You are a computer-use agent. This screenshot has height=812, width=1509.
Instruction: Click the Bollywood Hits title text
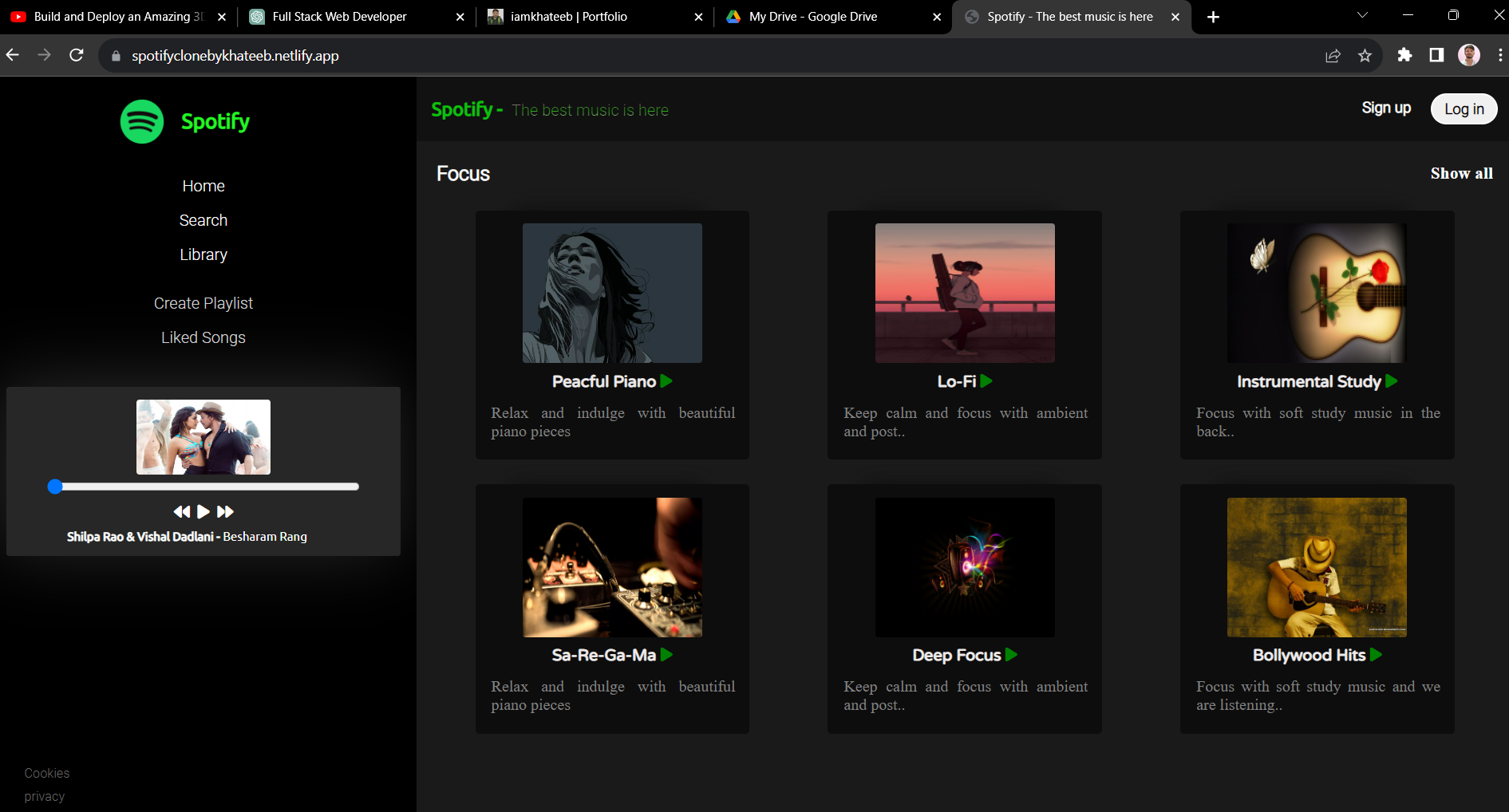1310,655
